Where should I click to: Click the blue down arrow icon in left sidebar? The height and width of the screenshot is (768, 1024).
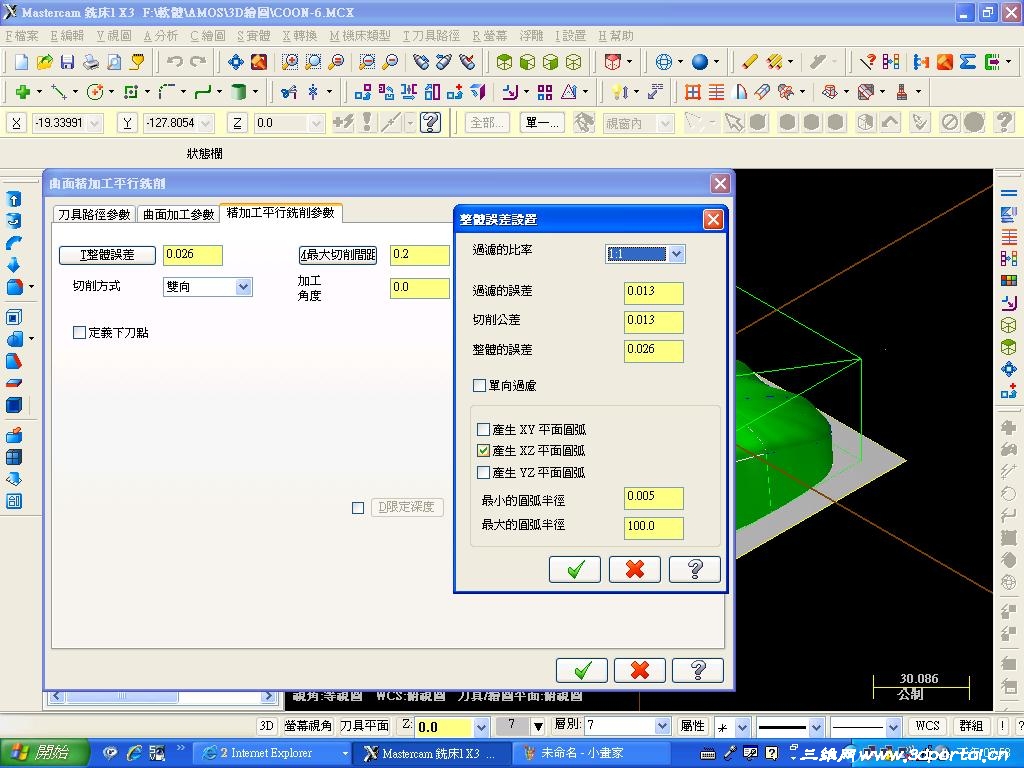click(x=14, y=264)
